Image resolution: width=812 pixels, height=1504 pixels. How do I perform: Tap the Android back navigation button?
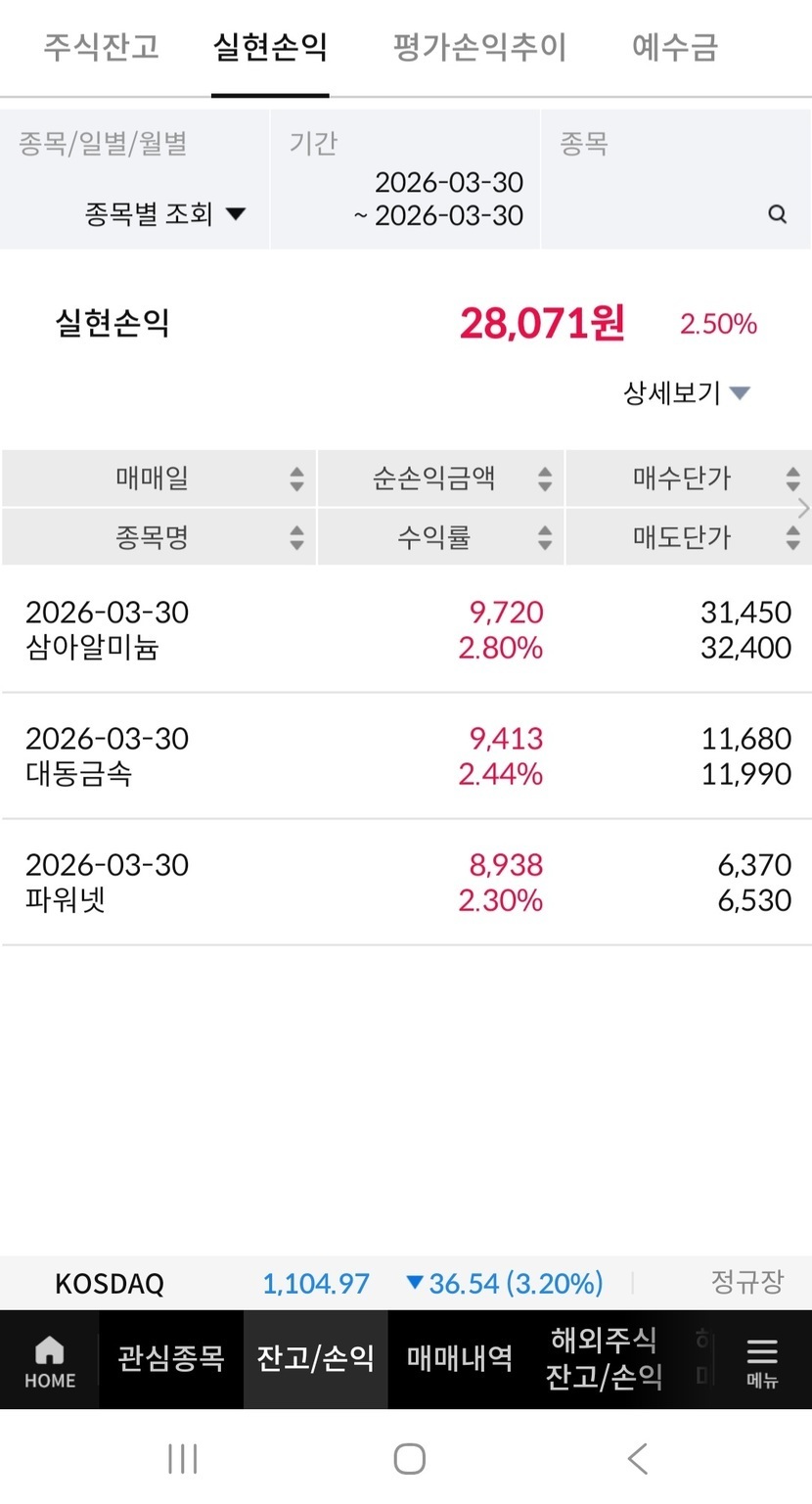pyautogui.click(x=637, y=1459)
